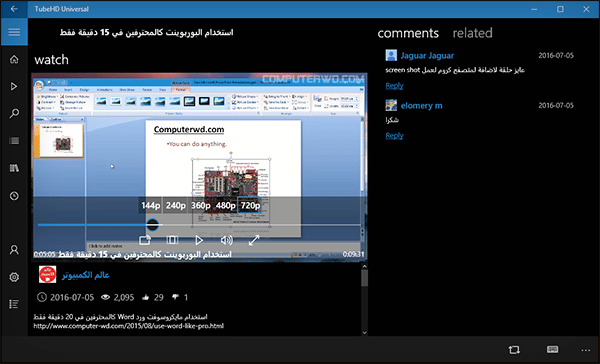Reply to elomery m's comment
The image size is (600, 364).
(394, 135)
